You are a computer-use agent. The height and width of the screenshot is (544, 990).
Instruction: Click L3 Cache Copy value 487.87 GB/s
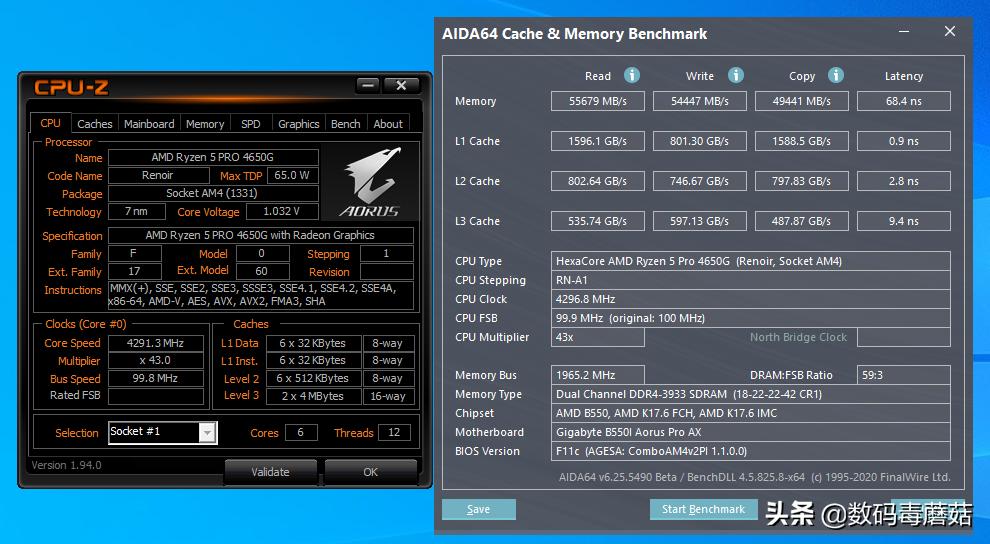coord(802,221)
